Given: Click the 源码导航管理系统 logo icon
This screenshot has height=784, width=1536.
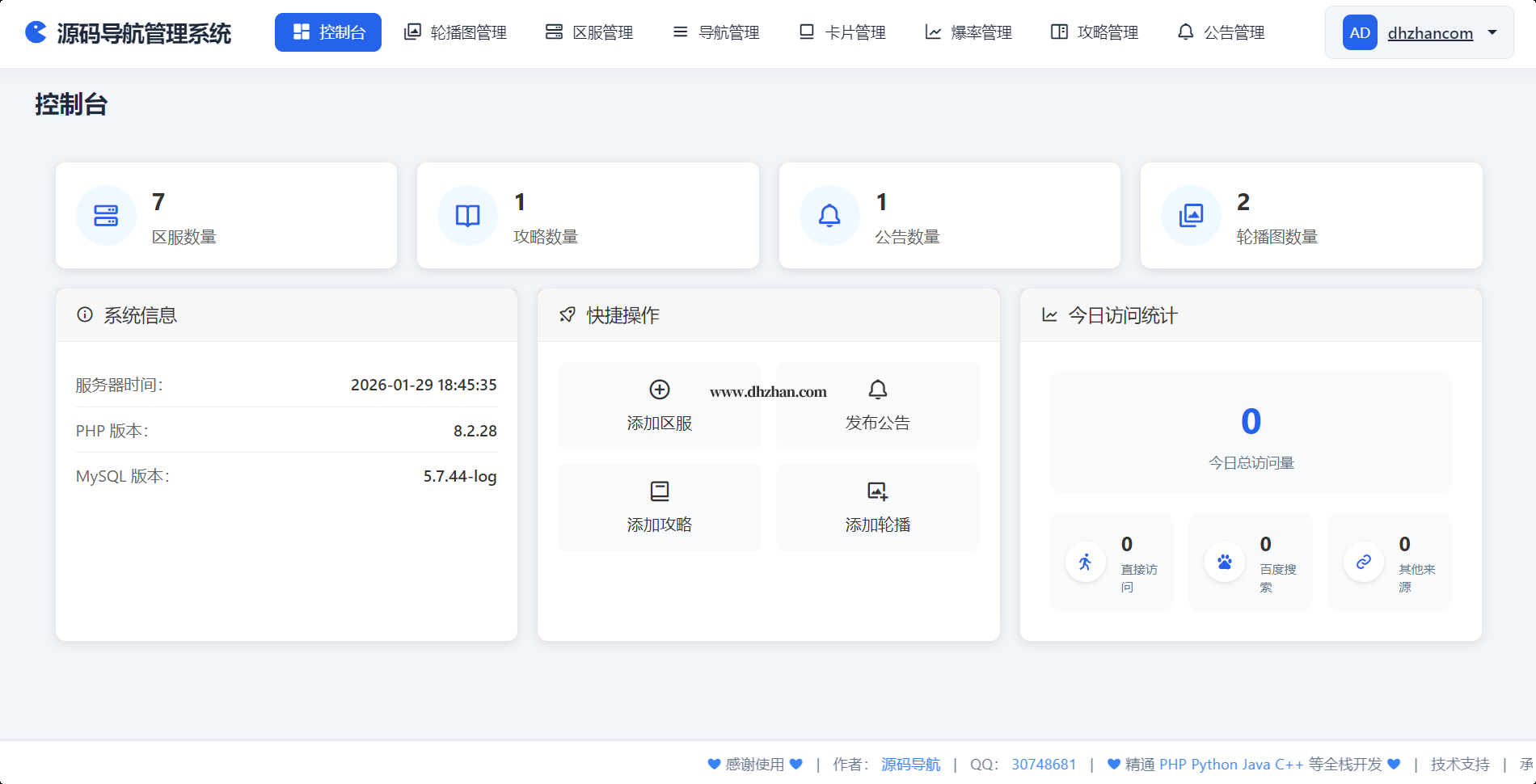Looking at the screenshot, I should (36, 32).
